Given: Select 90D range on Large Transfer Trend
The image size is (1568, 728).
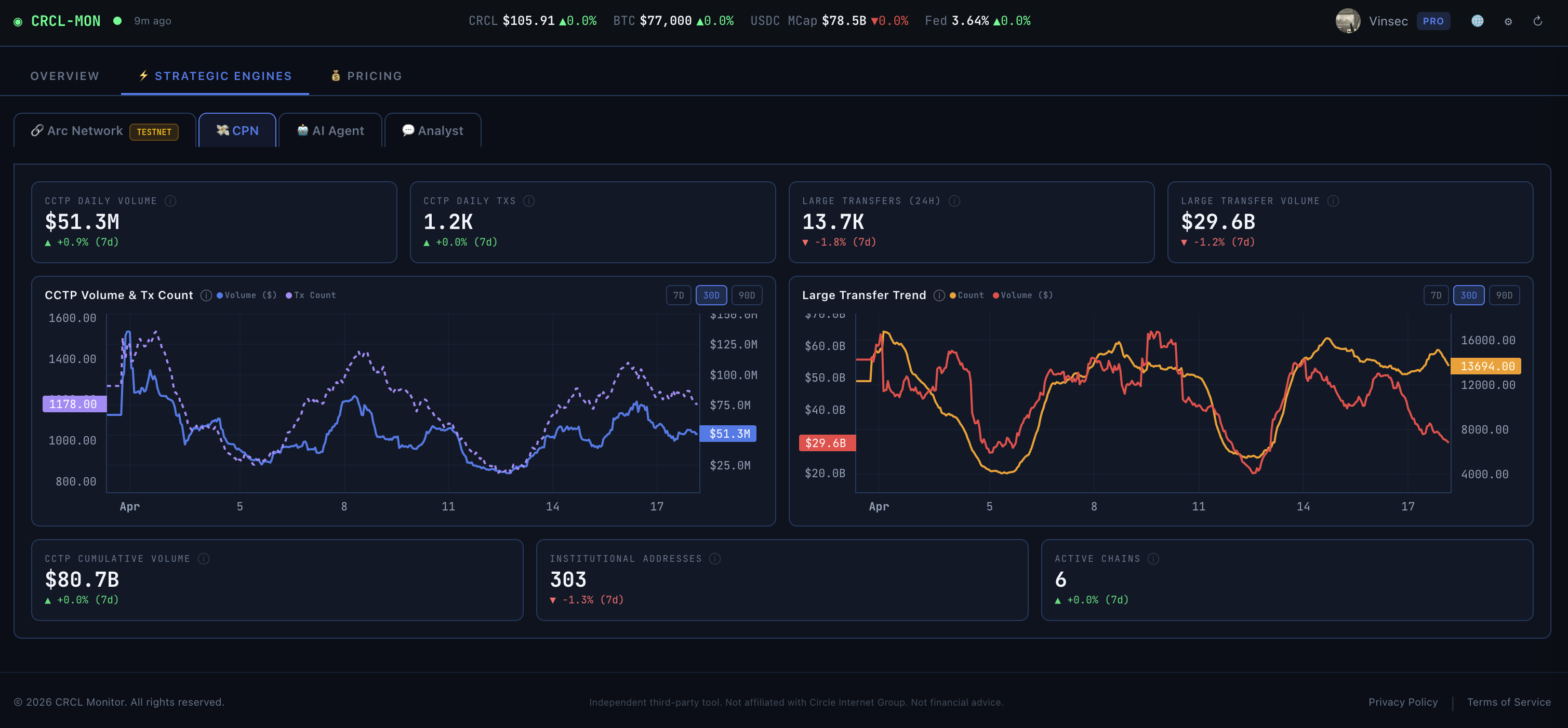Looking at the screenshot, I should tap(1504, 295).
